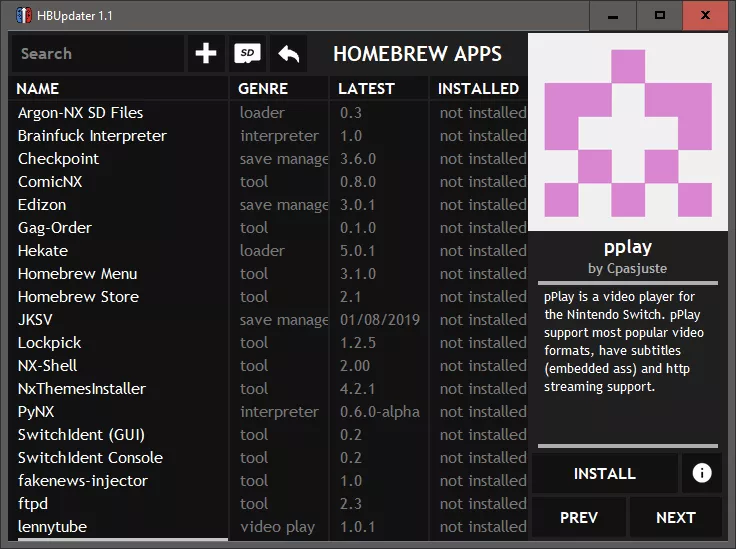Type in the Search field
This screenshot has height=549, width=736.
[x=97, y=54]
